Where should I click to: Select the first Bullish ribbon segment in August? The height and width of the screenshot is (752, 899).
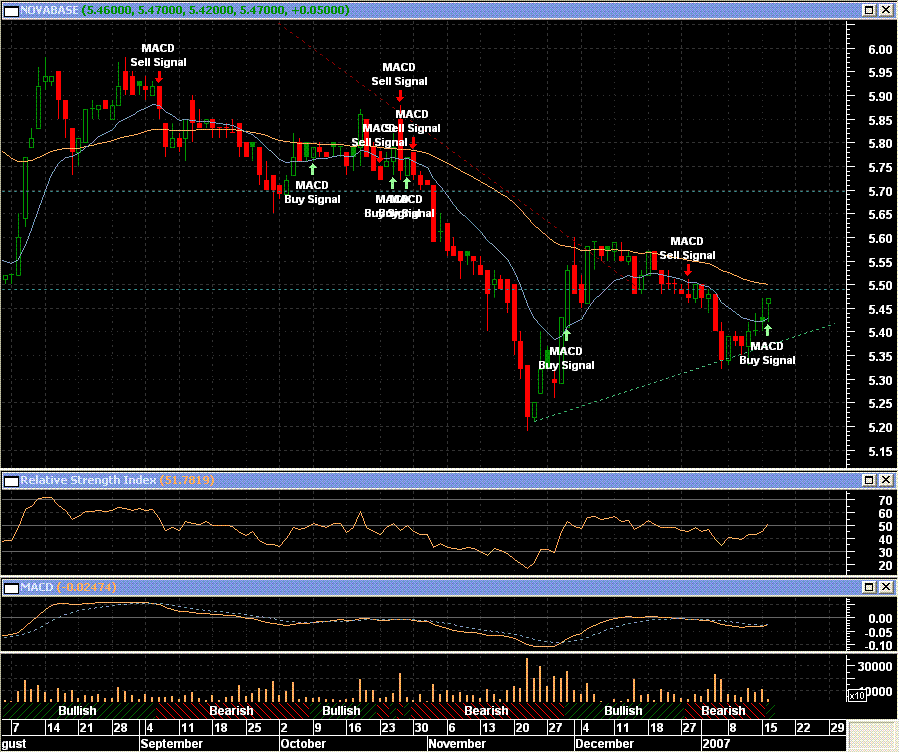77,711
